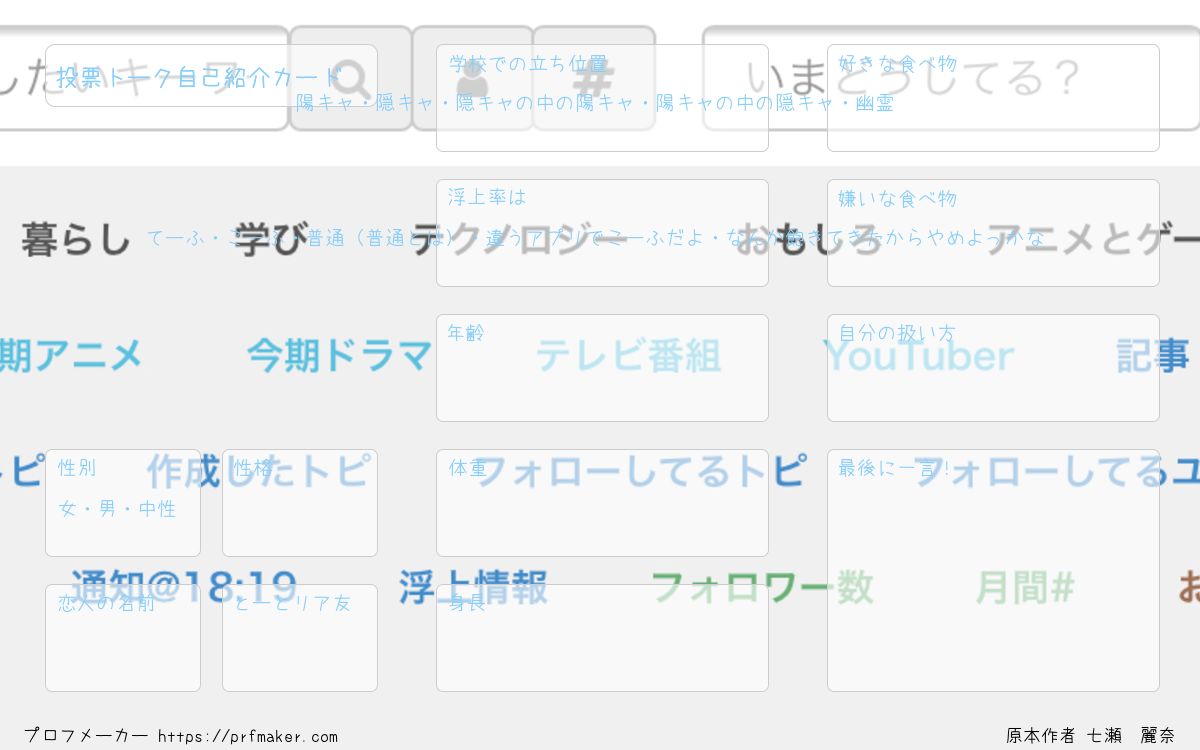Screen dimensions: 1200x750
Task: Click the 身長 box
Action: click(602, 638)
